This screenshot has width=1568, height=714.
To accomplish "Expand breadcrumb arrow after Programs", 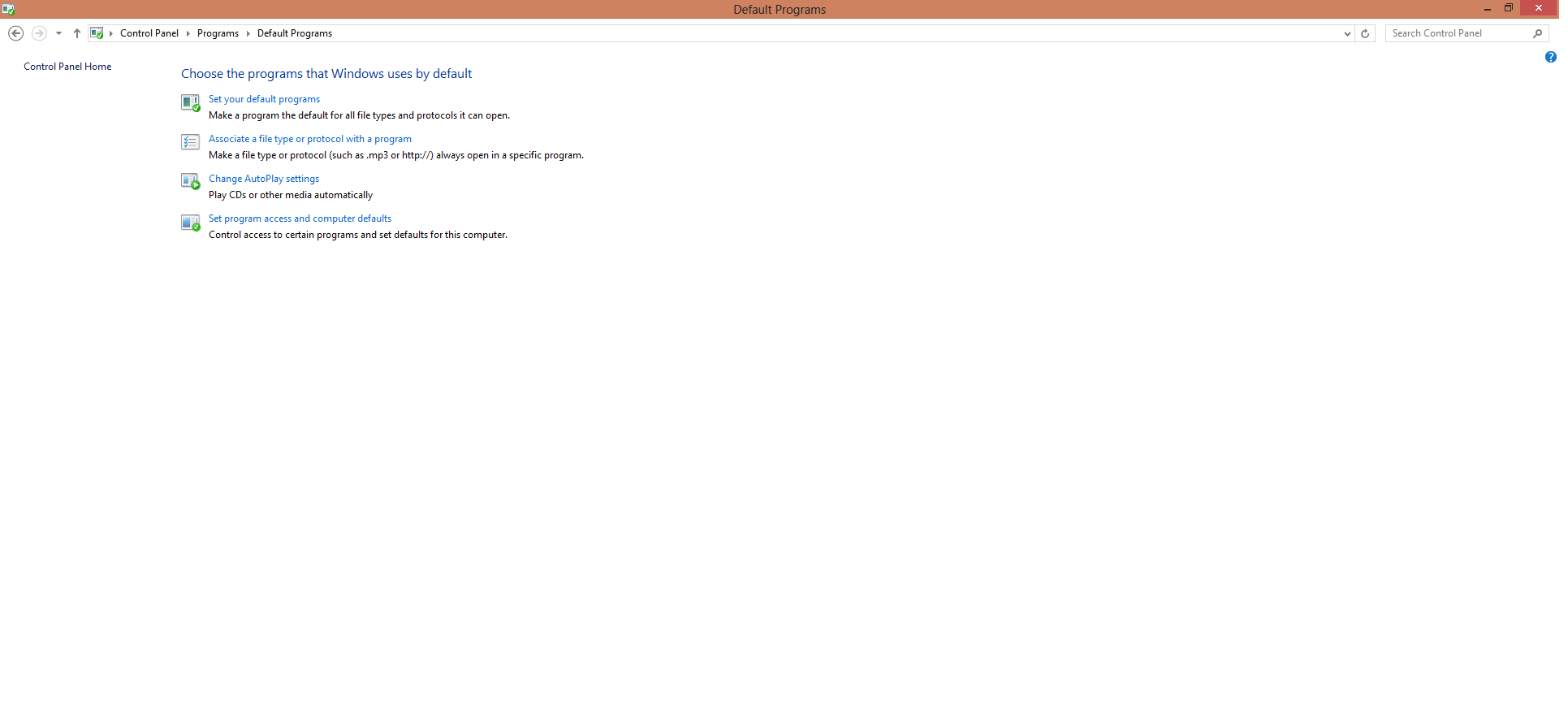I will point(248,33).
